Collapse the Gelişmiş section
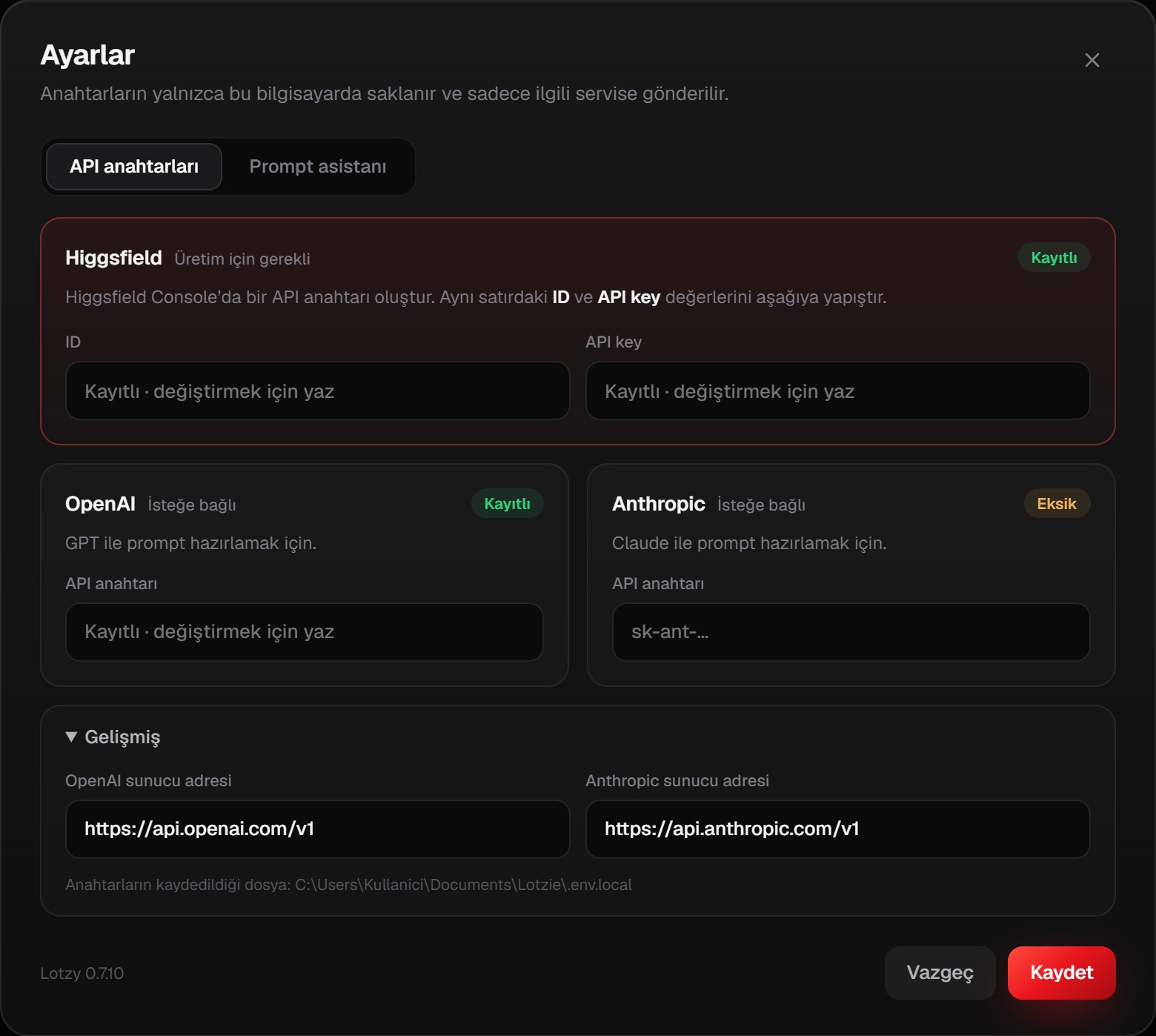This screenshot has height=1036, width=1156. [113, 737]
